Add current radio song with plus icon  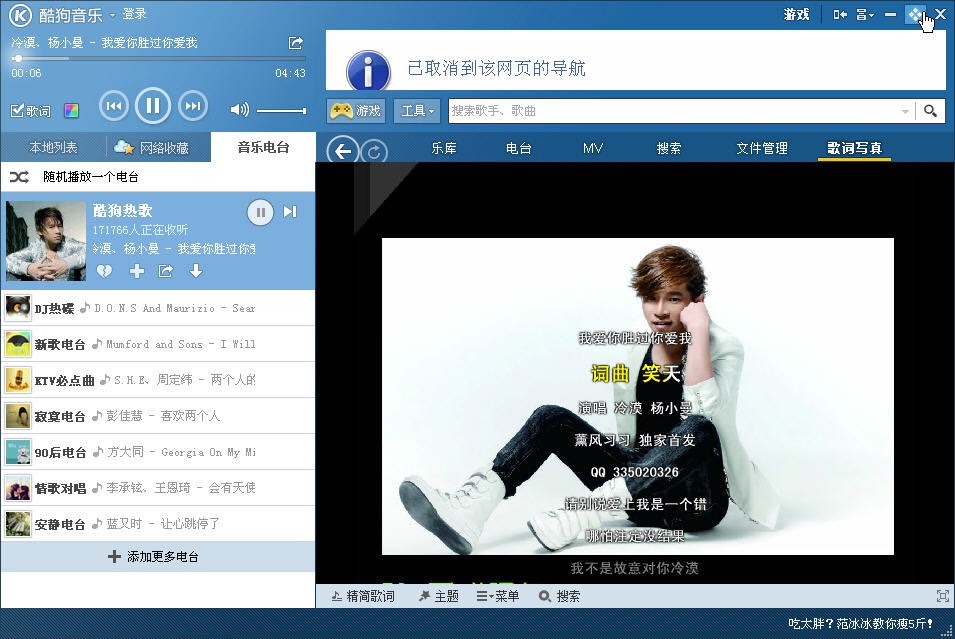[x=136, y=271]
